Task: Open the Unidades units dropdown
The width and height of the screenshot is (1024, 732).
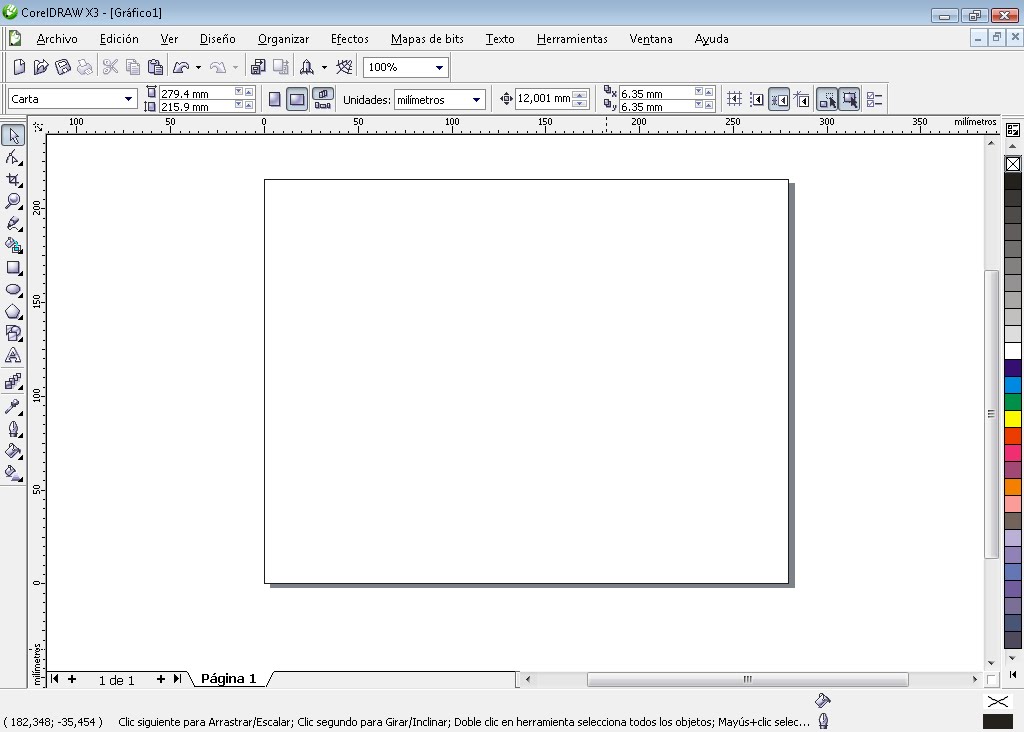Action: click(x=475, y=99)
